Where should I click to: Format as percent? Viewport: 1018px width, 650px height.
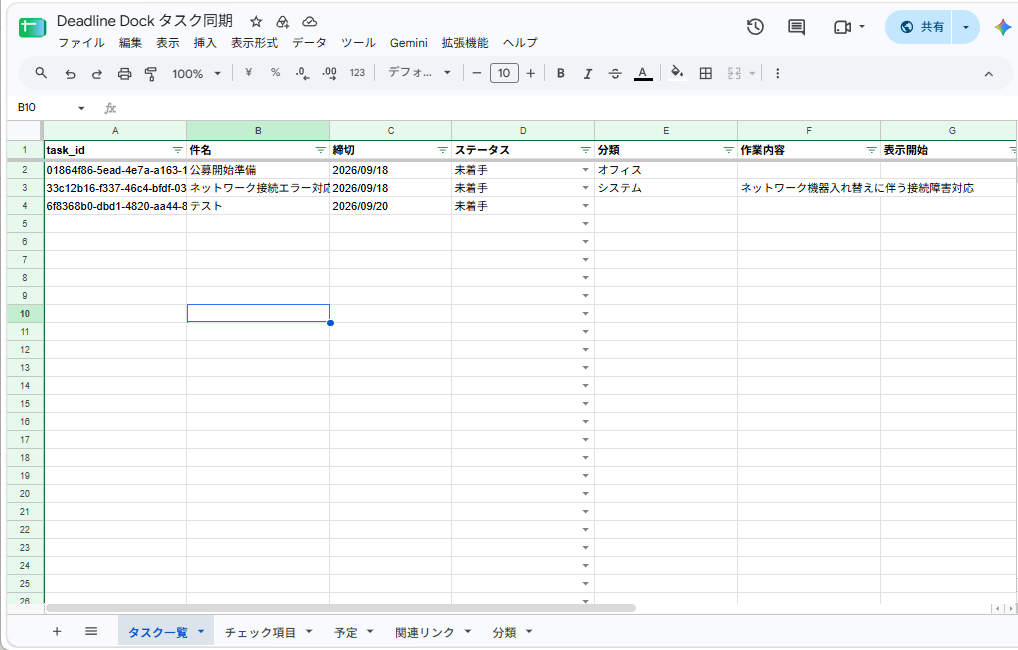pyautogui.click(x=275, y=73)
